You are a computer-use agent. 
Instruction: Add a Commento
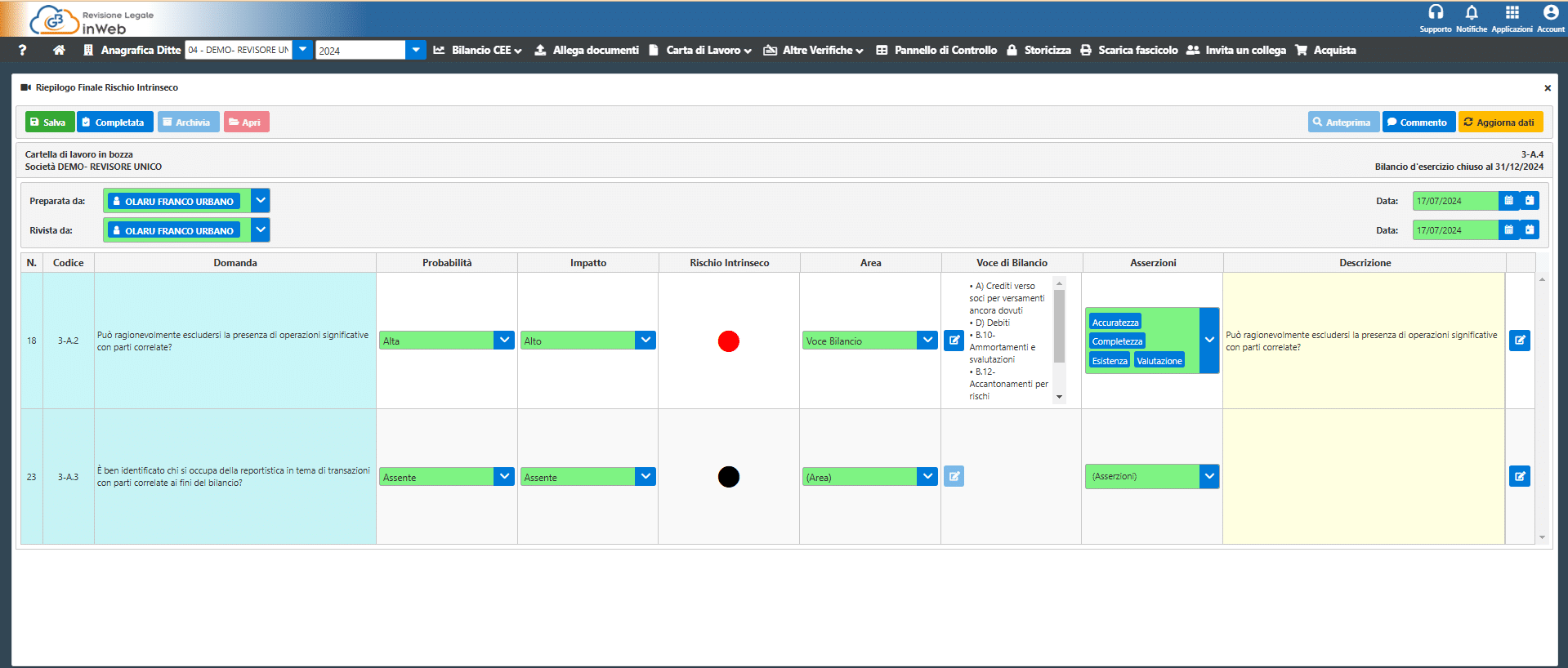tap(1418, 122)
